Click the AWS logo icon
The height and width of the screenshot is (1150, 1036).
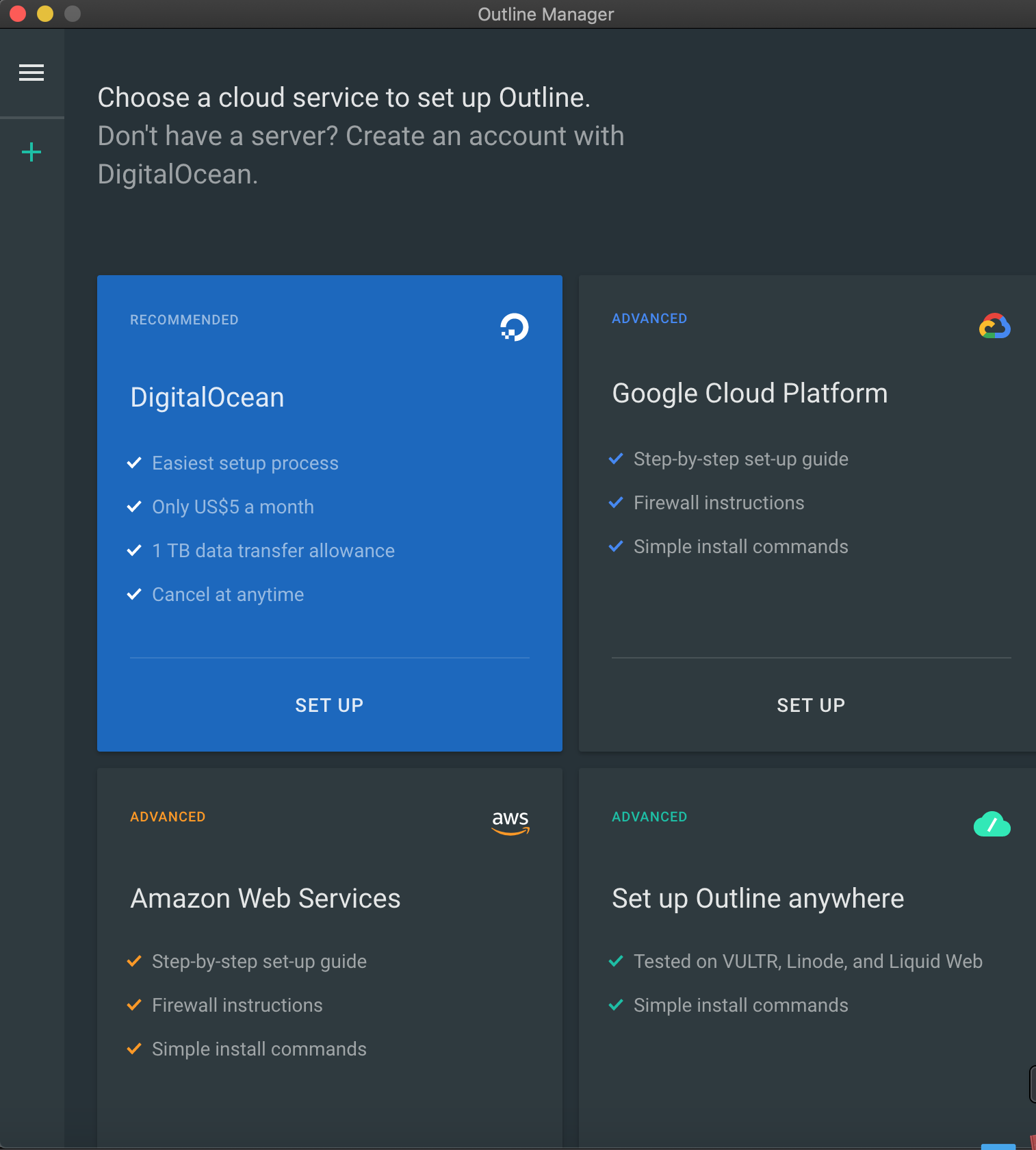[510, 821]
